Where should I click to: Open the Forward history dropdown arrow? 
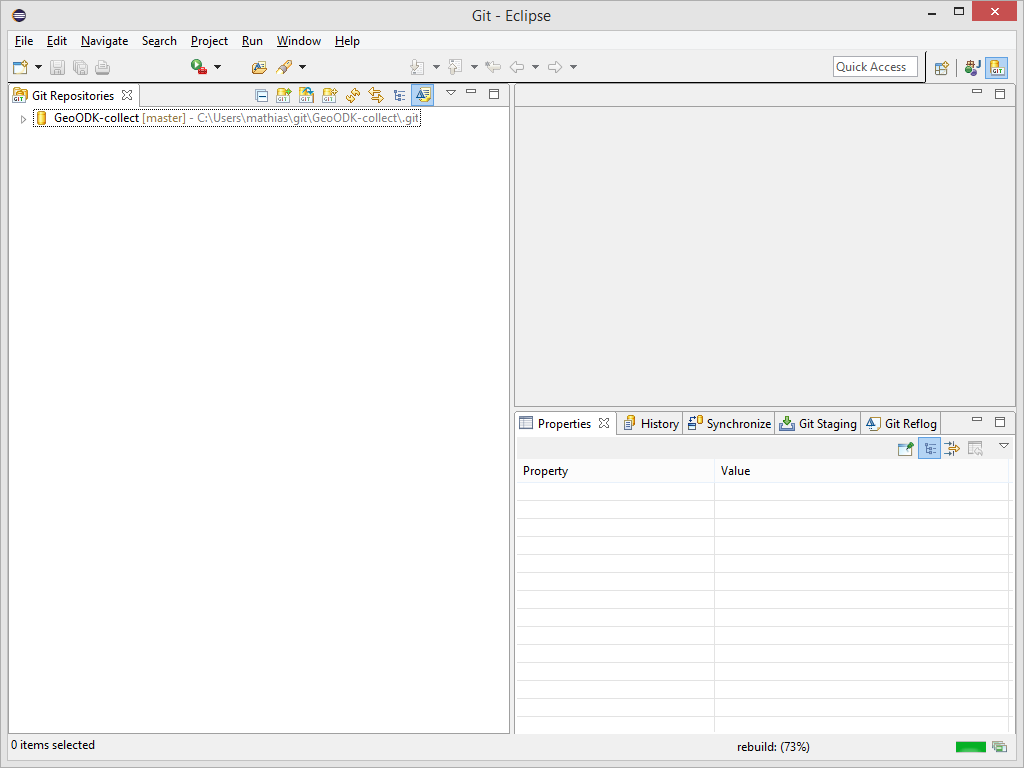click(573, 67)
